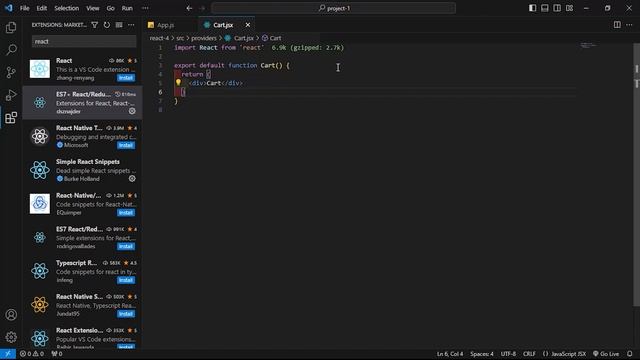Install ES7 React/Redux by rodrigovallades
640x360 pixels.
coord(126,246)
